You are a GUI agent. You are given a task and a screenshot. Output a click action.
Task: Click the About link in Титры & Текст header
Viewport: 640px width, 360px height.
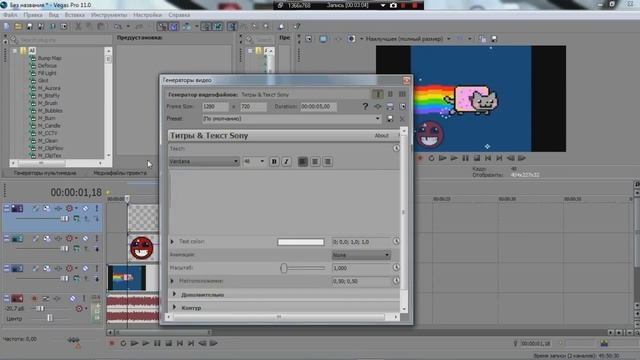[x=381, y=136]
